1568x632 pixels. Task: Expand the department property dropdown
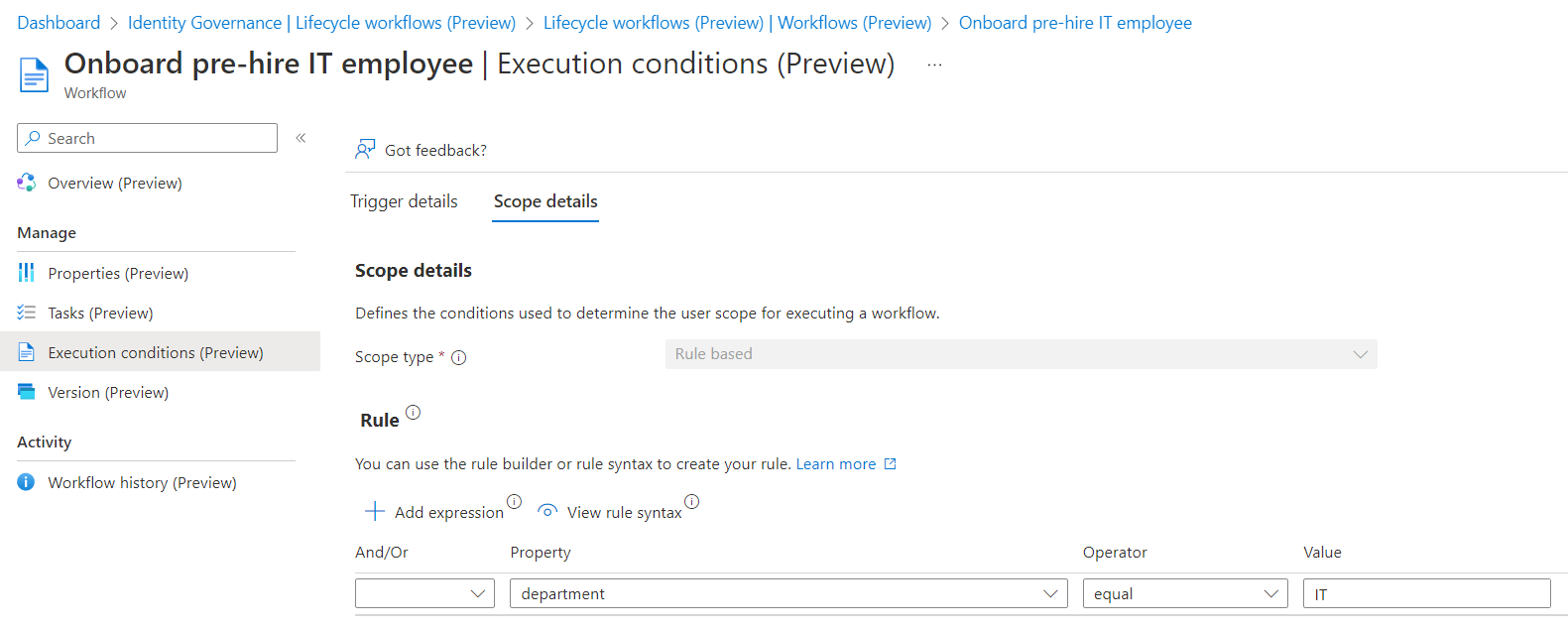click(788, 593)
